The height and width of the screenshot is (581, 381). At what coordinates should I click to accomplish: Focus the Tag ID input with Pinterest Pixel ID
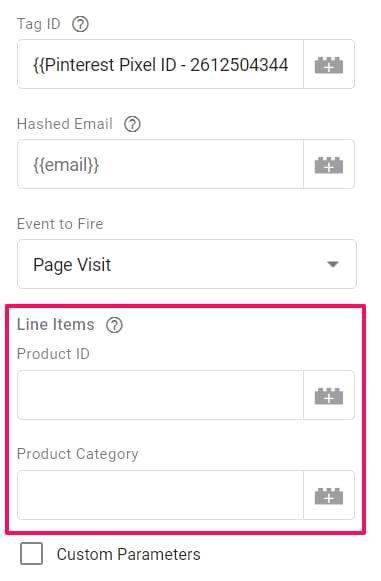point(160,64)
